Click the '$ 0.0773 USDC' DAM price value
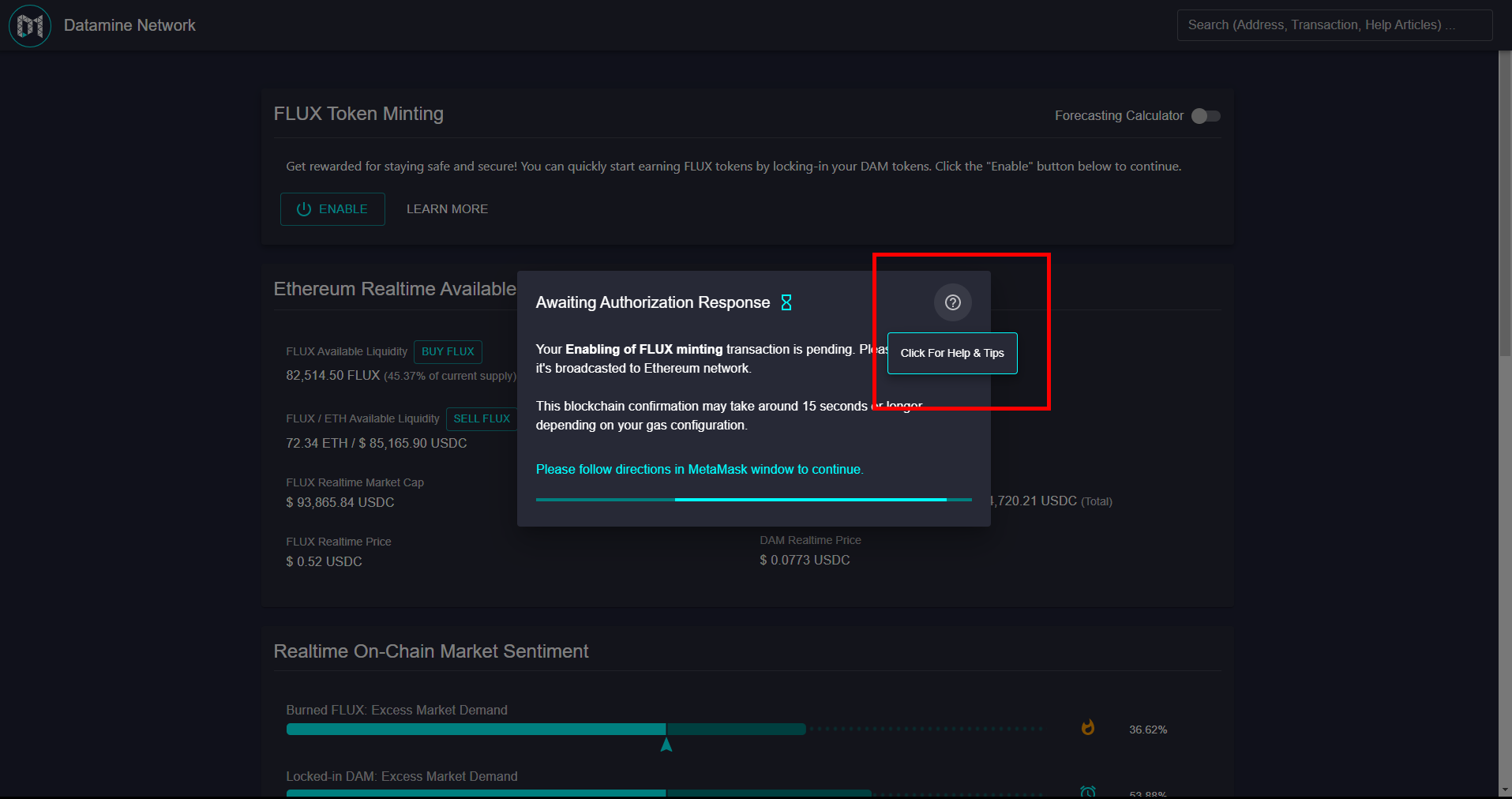This screenshot has width=1512, height=799. click(x=805, y=560)
